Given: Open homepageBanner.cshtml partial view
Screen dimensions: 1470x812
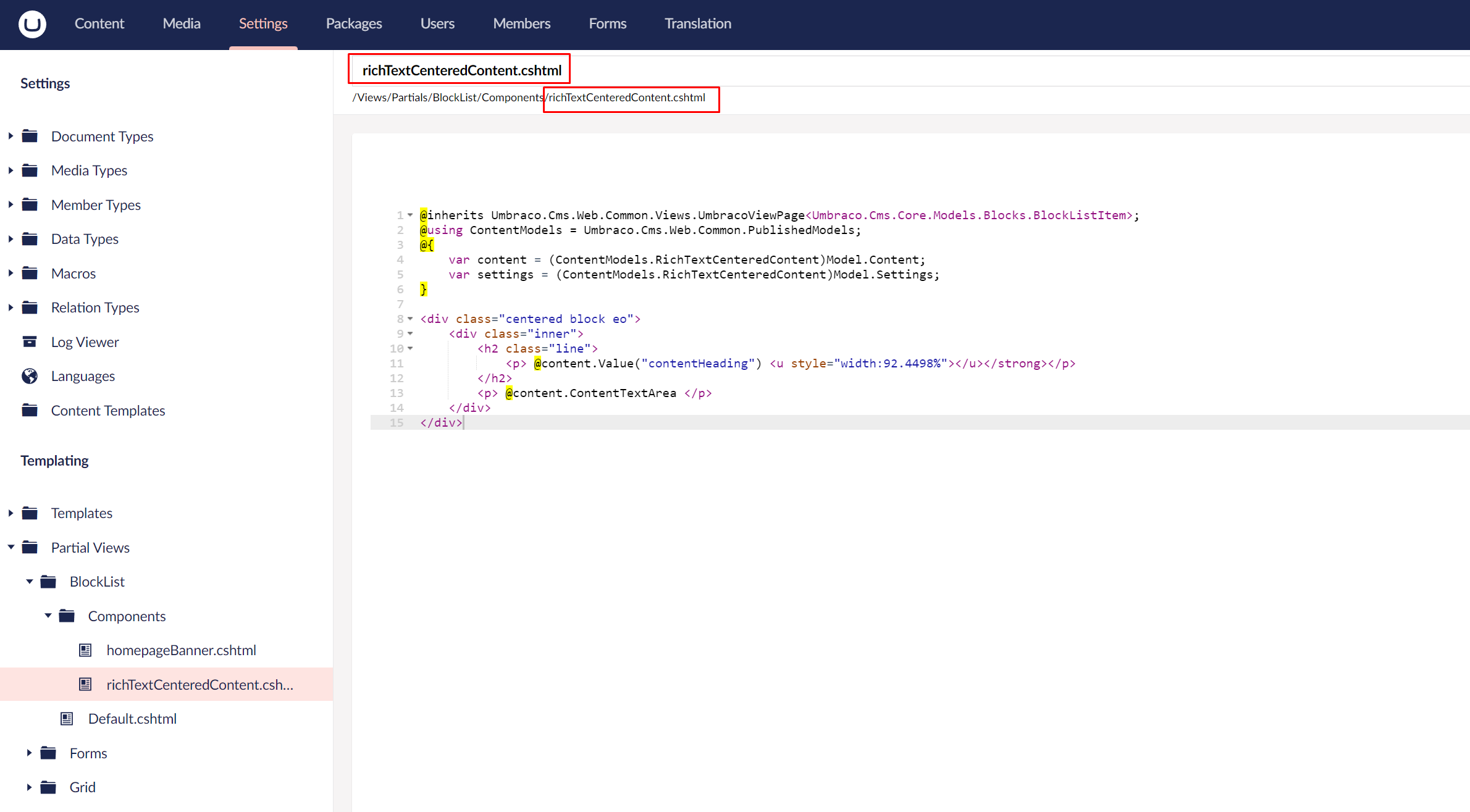Looking at the screenshot, I should pos(181,650).
